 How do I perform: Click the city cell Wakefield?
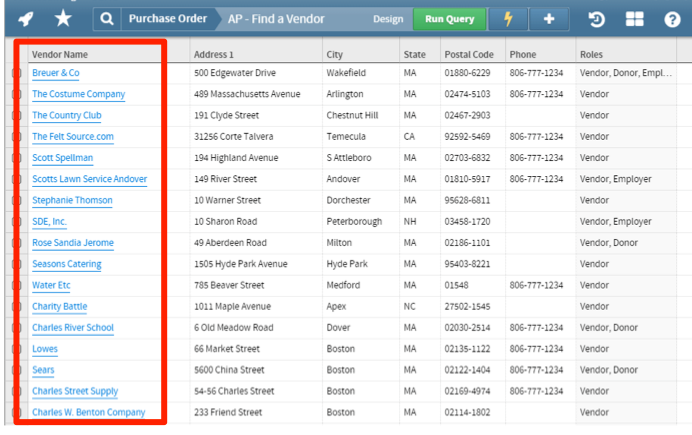coord(346,73)
